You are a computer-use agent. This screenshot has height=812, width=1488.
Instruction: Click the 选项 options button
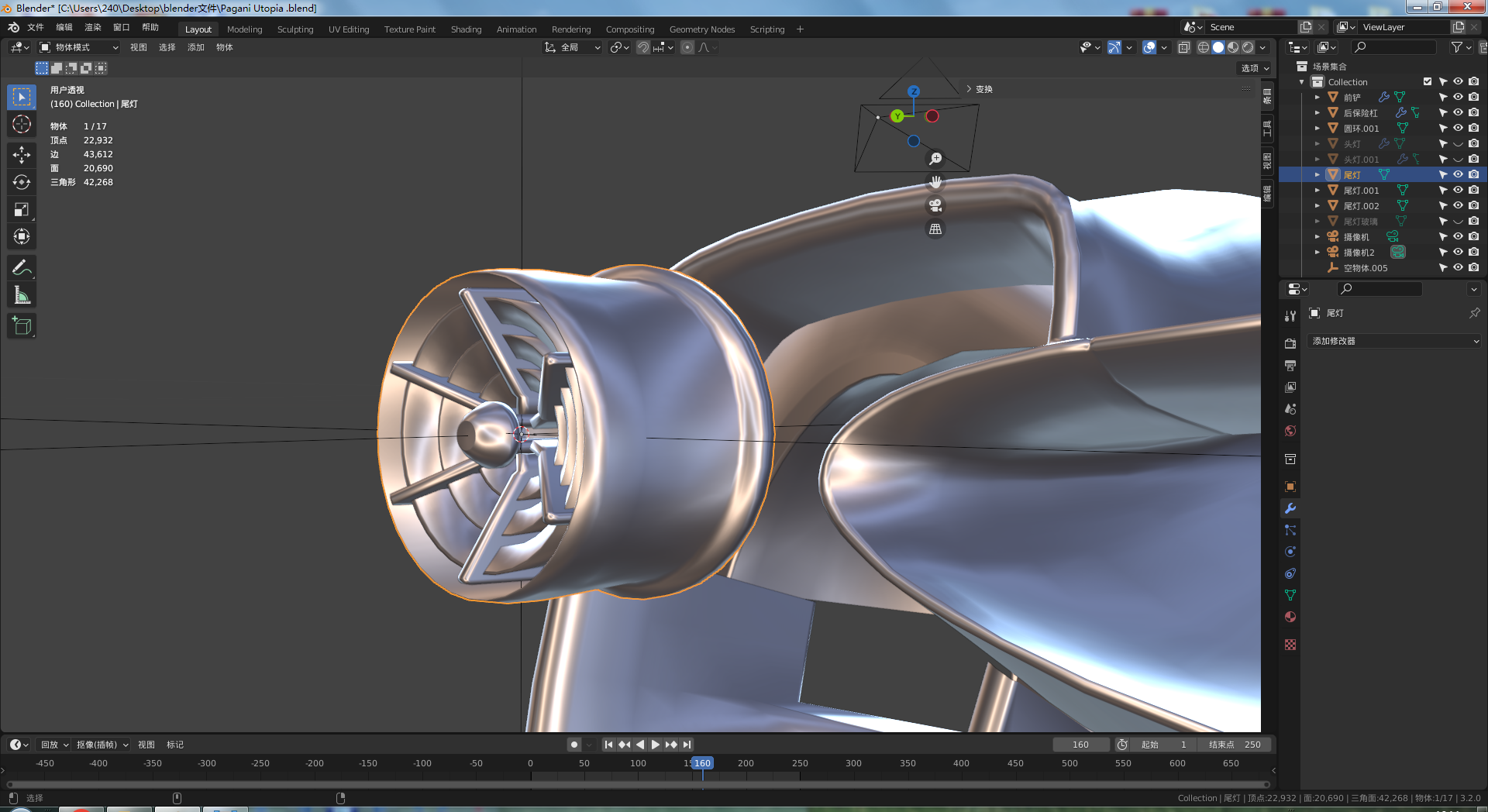pos(1255,68)
